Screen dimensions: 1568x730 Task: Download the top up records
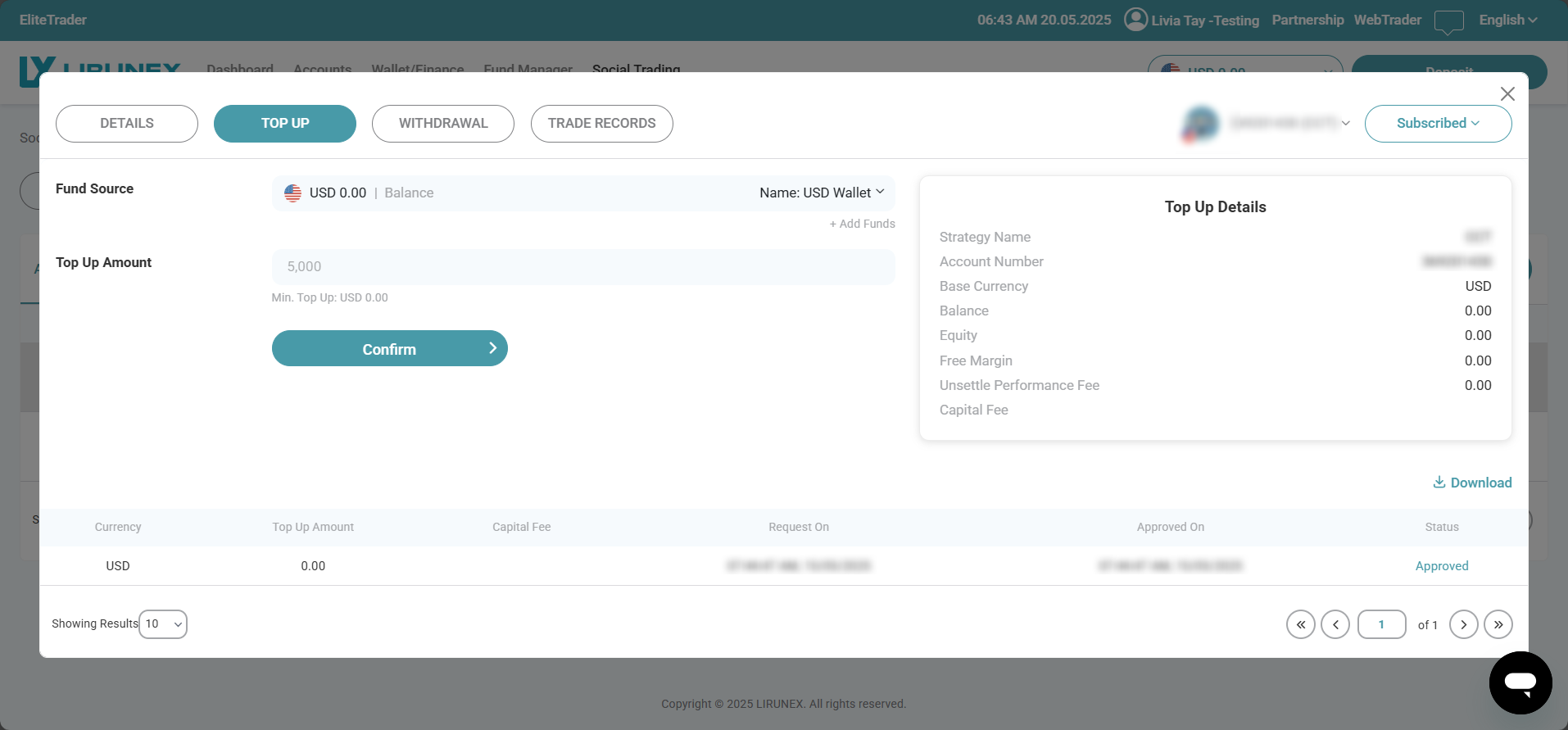tap(1472, 483)
